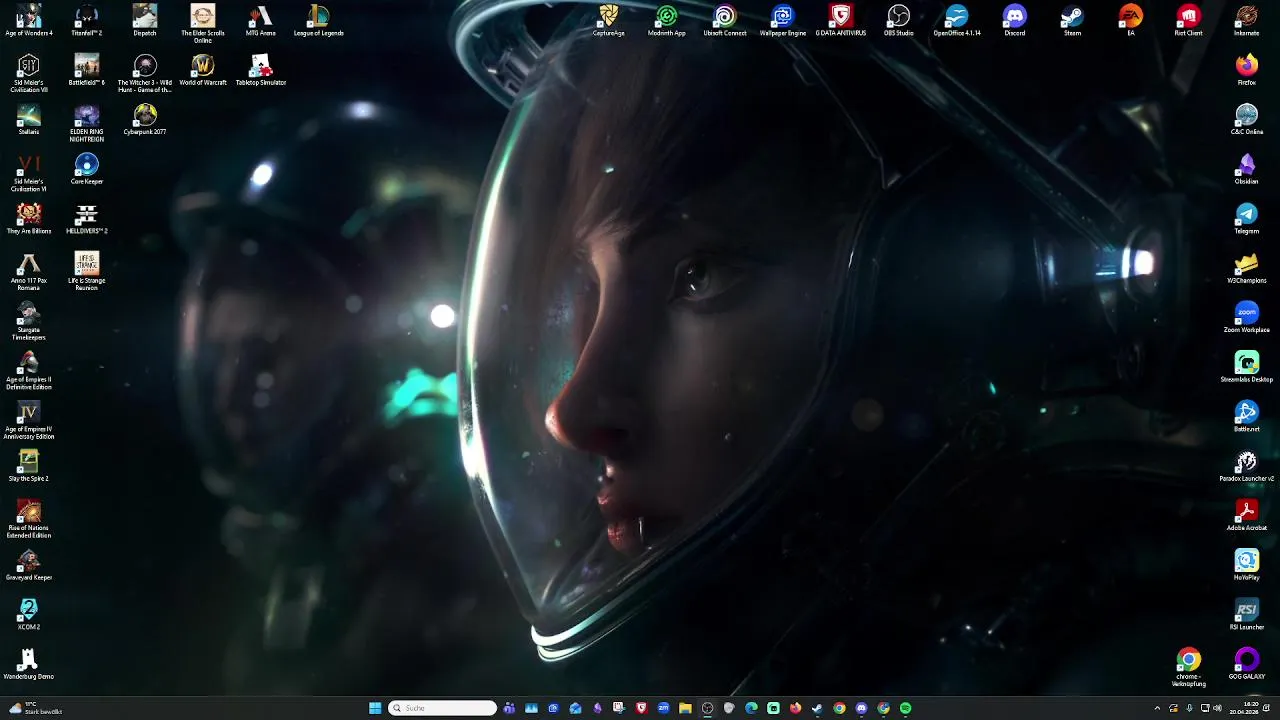This screenshot has width=1280, height=720.
Task: Open the Windows Start menu
Action: (x=375, y=708)
